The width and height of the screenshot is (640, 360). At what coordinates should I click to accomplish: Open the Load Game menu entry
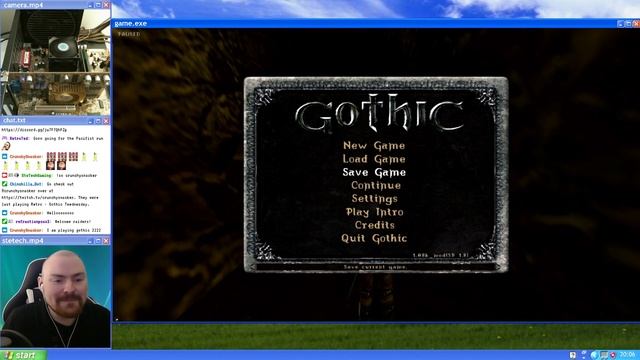374,159
